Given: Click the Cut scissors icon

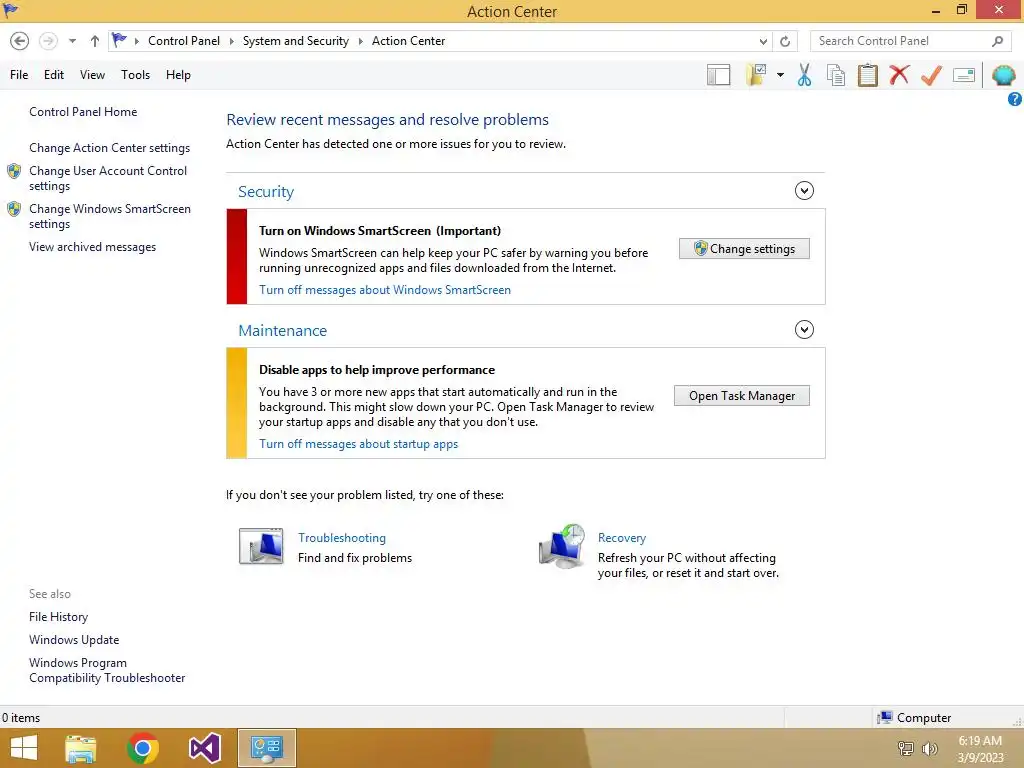Looking at the screenshot, I should 805,75.
